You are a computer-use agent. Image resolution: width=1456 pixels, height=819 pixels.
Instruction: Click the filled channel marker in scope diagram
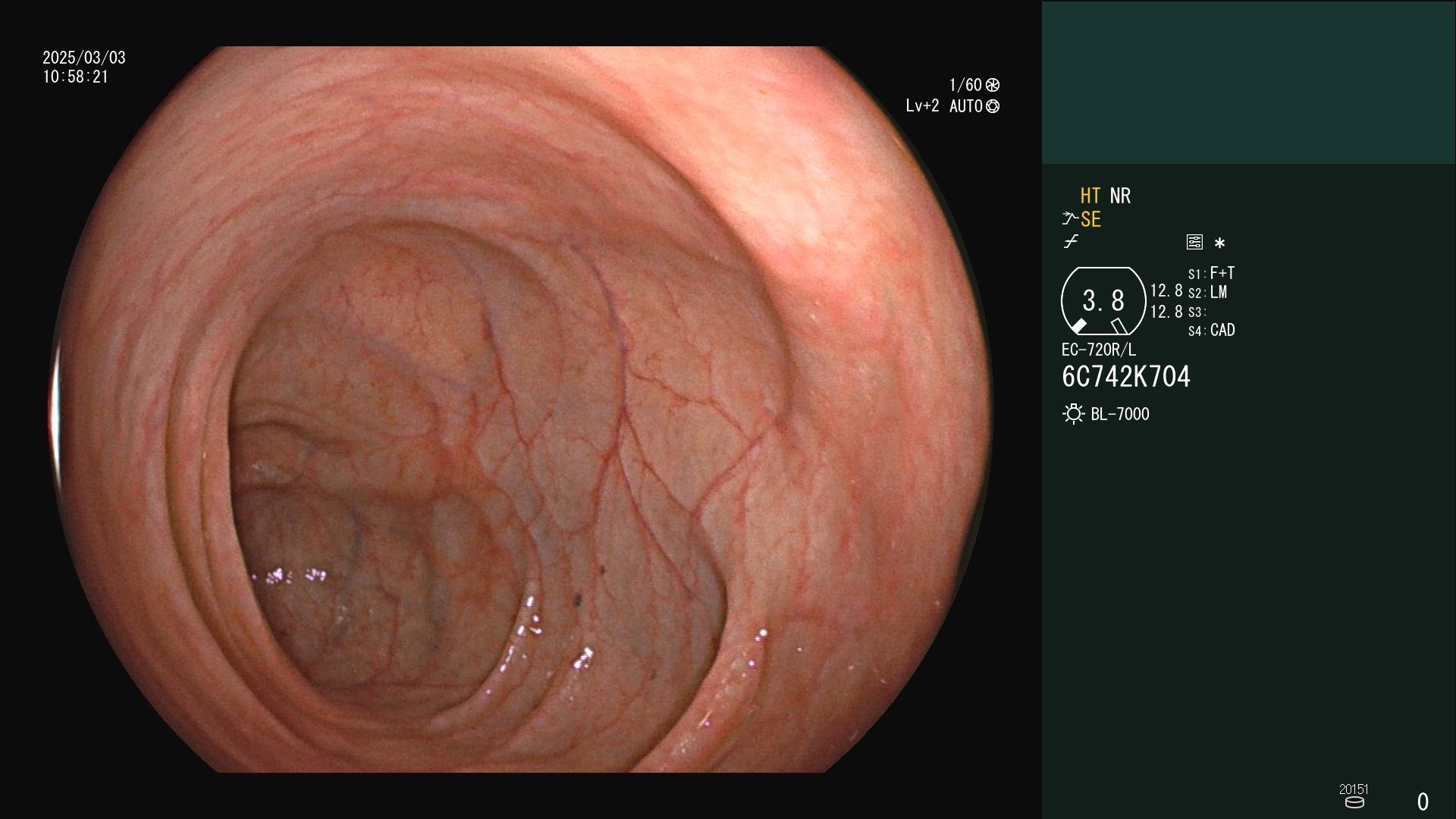[x=1078, y=326]
